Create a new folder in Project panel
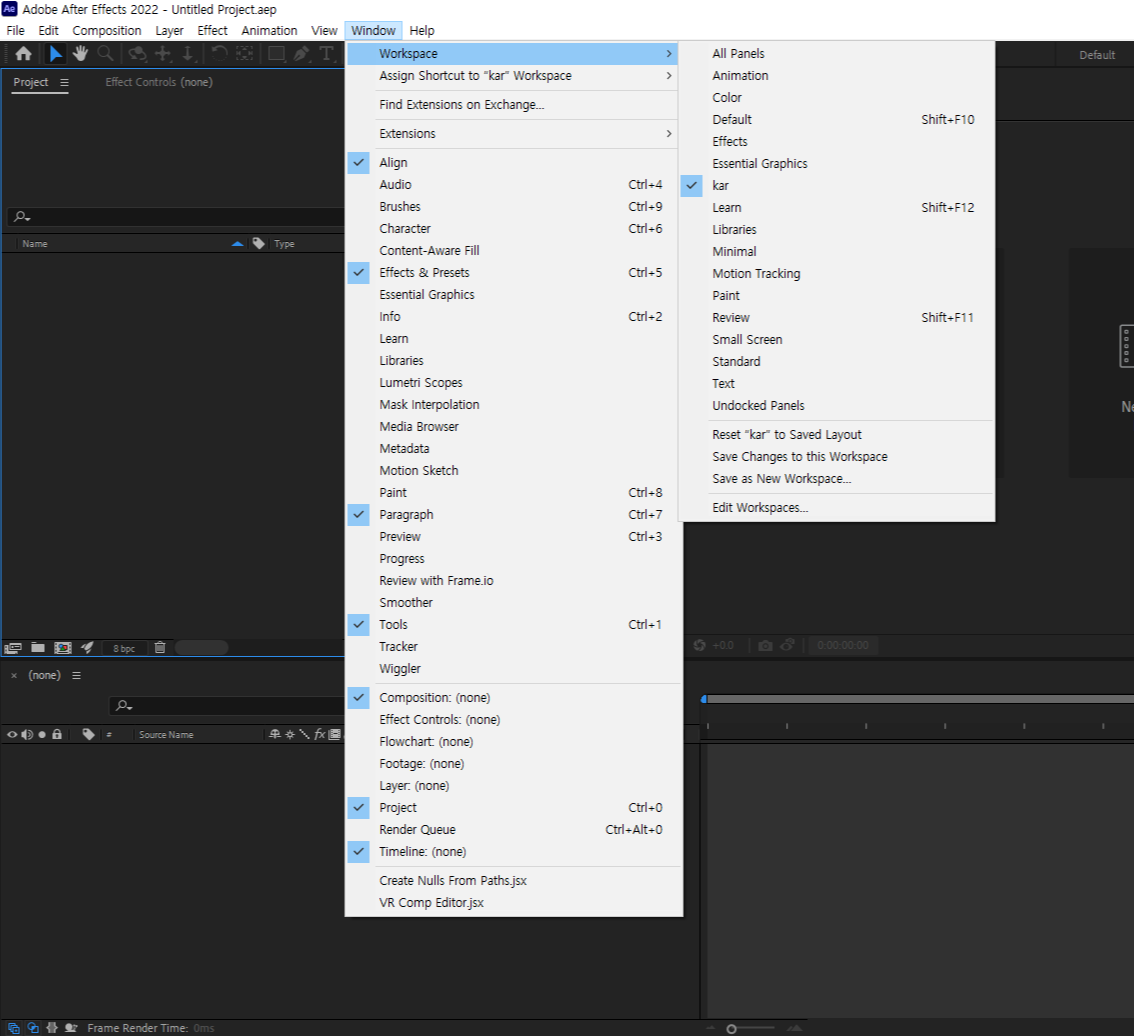 click(x=38, y=648)
